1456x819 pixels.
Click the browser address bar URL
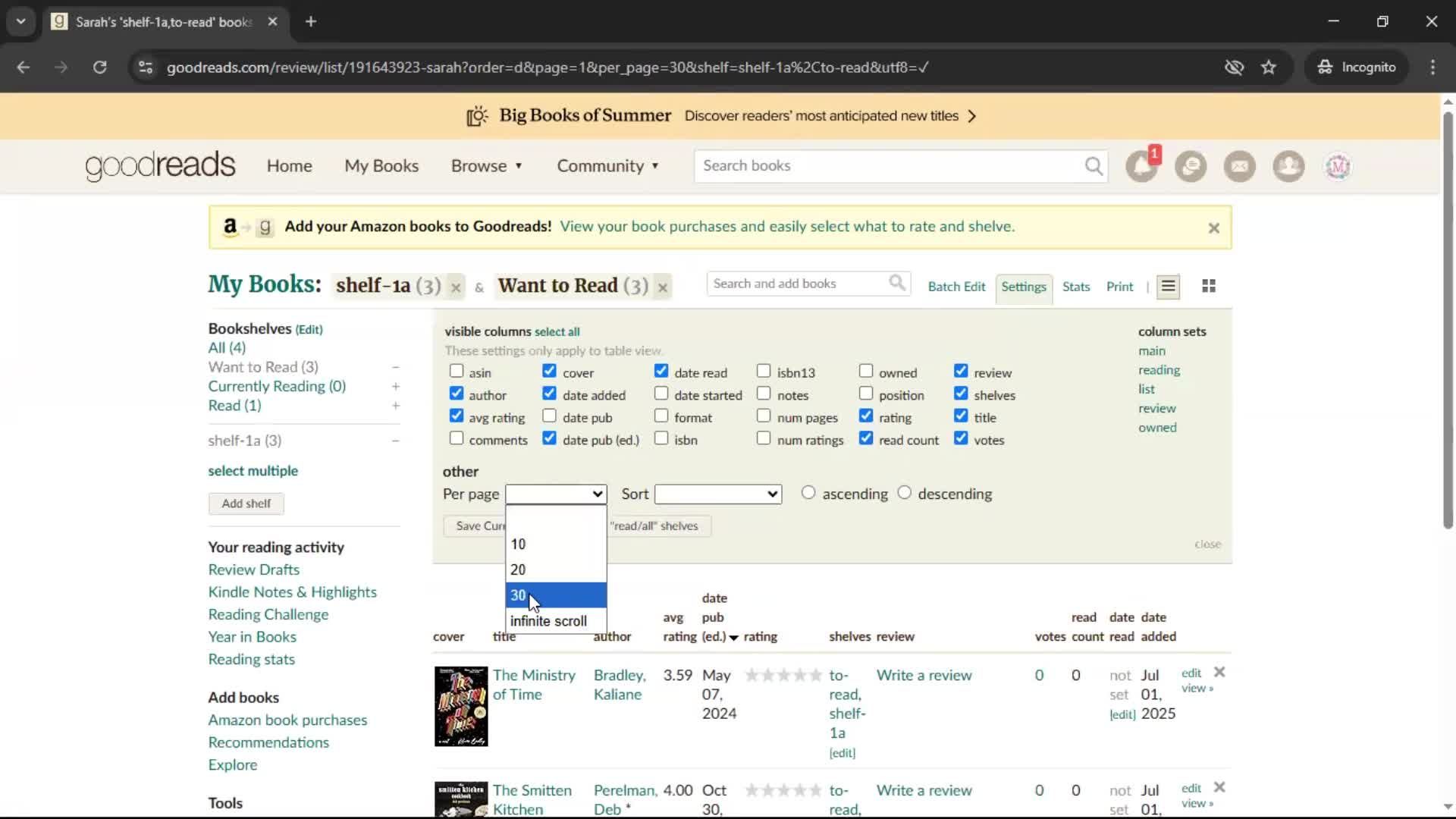548,67
